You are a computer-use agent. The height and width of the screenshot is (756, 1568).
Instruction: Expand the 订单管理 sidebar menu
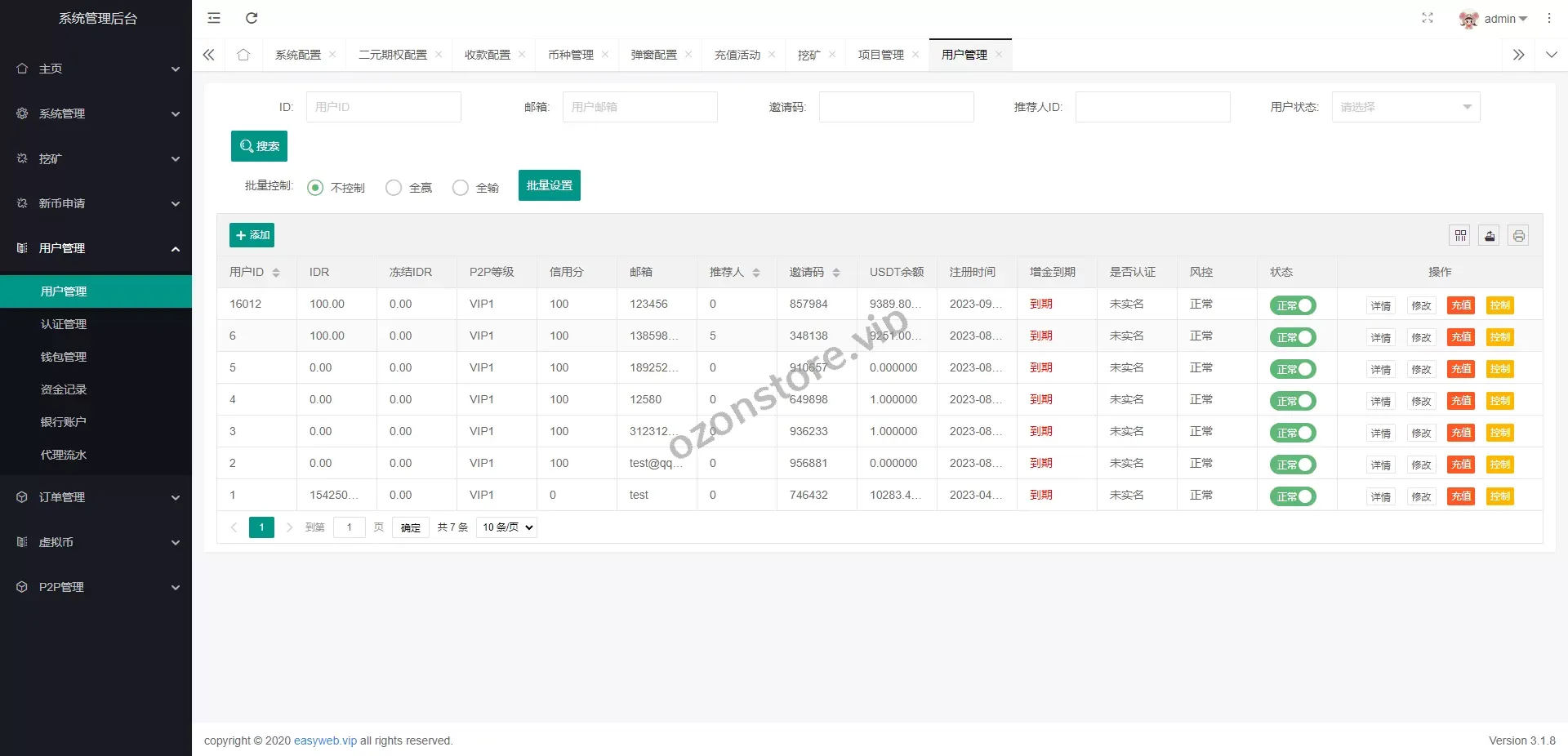click(x=96, y=497)
